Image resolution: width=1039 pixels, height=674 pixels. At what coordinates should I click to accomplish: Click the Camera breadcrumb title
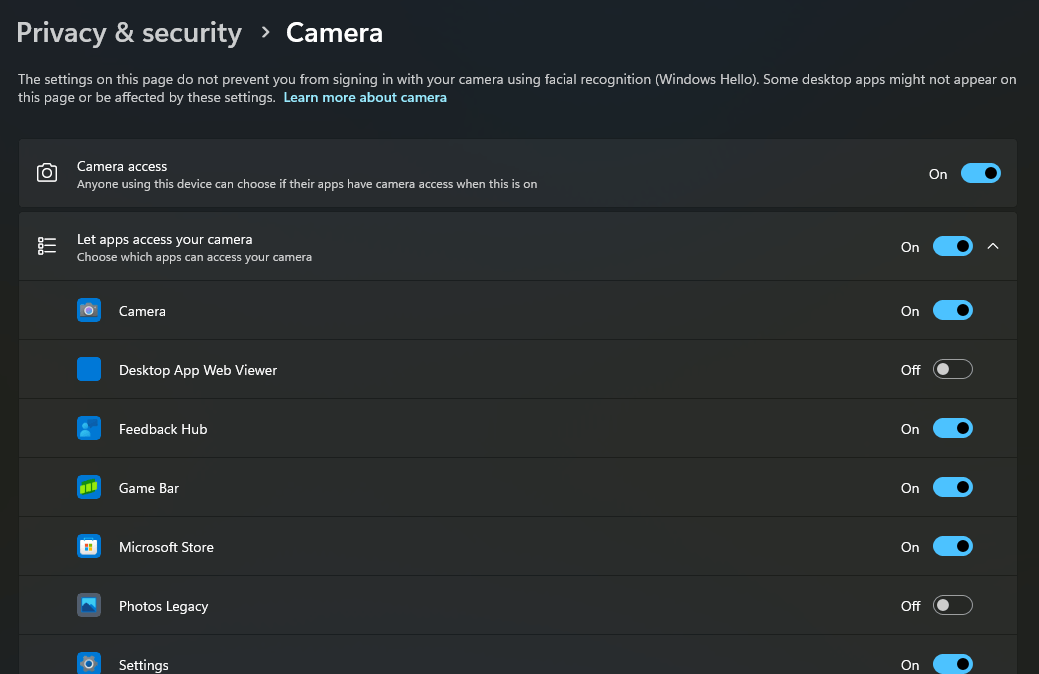click(334, 32)
